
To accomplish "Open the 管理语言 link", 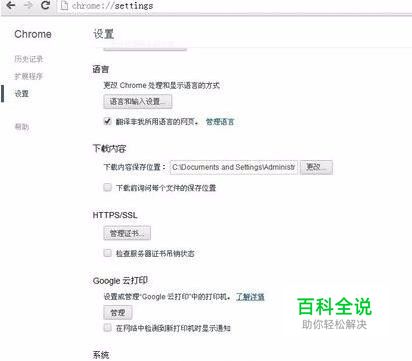I will click(220, 122).
